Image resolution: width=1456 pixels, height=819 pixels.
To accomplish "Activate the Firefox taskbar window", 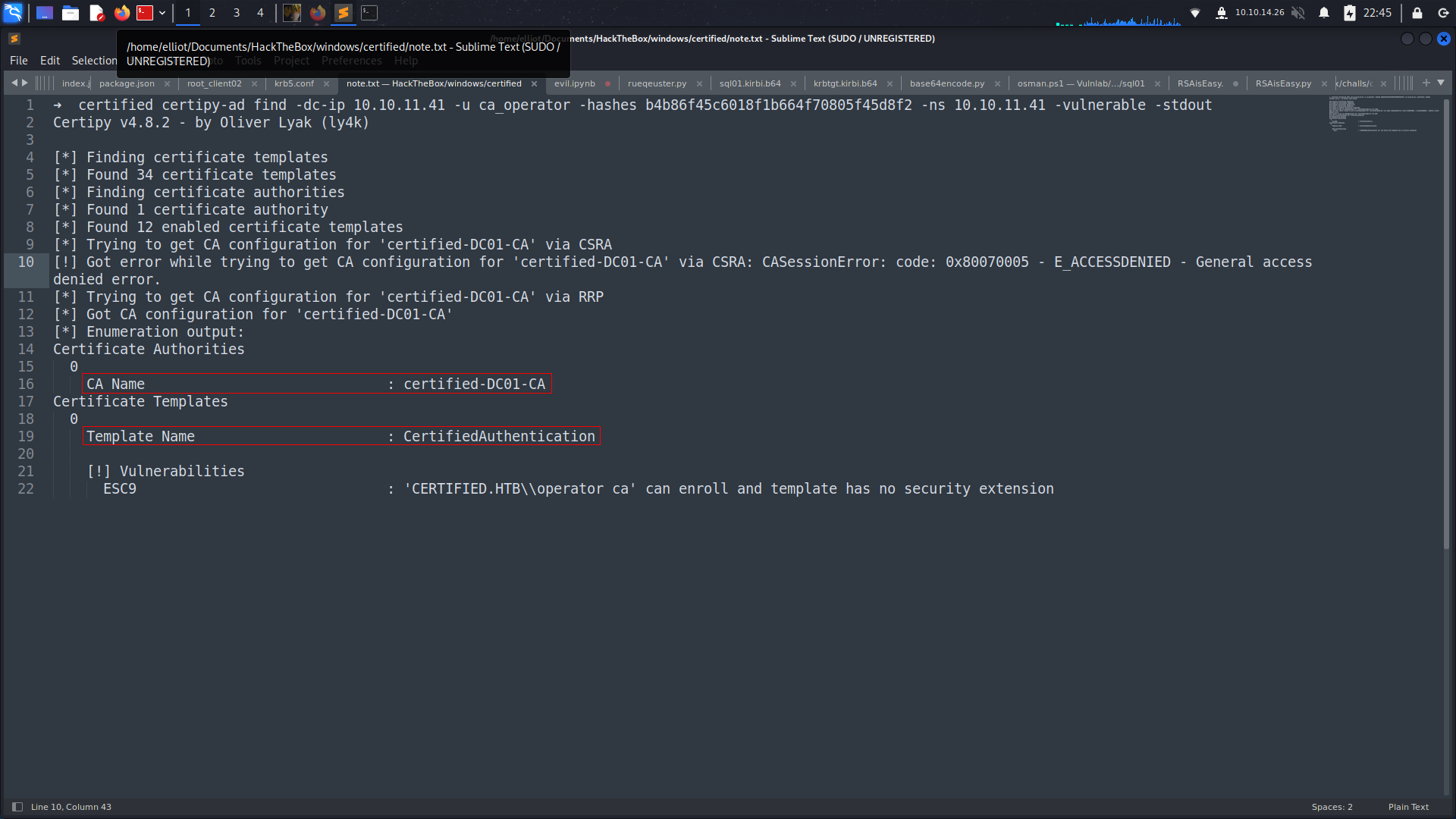I will tap(318, 13).
